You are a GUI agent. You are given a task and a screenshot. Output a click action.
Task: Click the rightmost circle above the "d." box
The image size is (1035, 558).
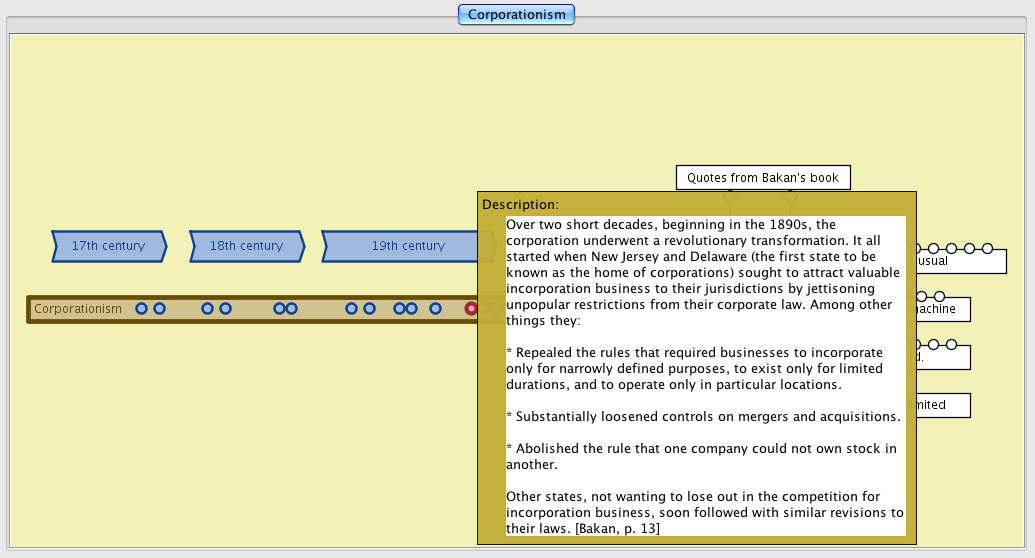pyautogui.click(x=951, y=345)
